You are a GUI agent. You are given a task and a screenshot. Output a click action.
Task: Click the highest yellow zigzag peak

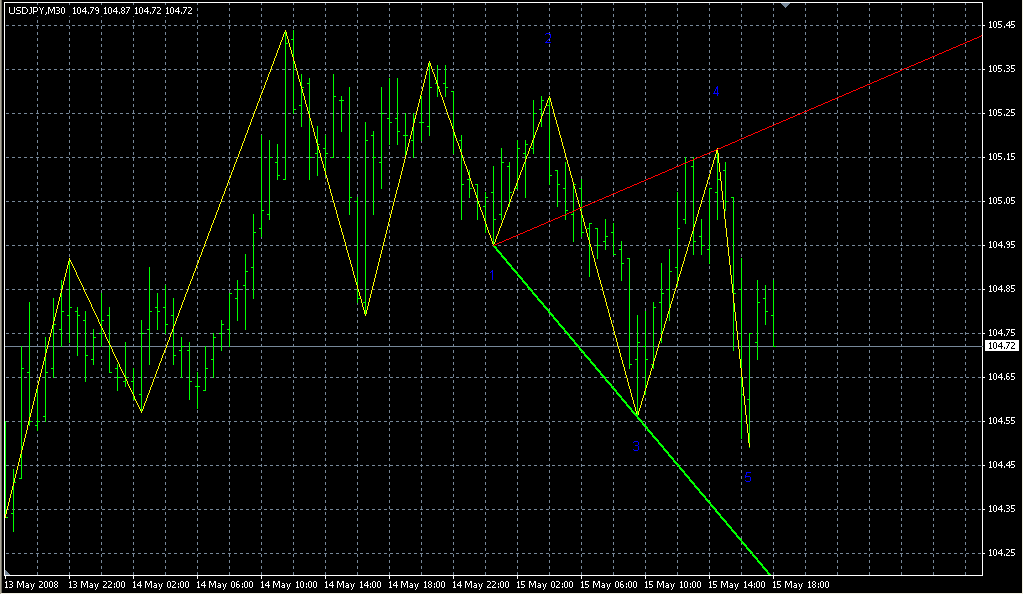(x=286, y=32)
